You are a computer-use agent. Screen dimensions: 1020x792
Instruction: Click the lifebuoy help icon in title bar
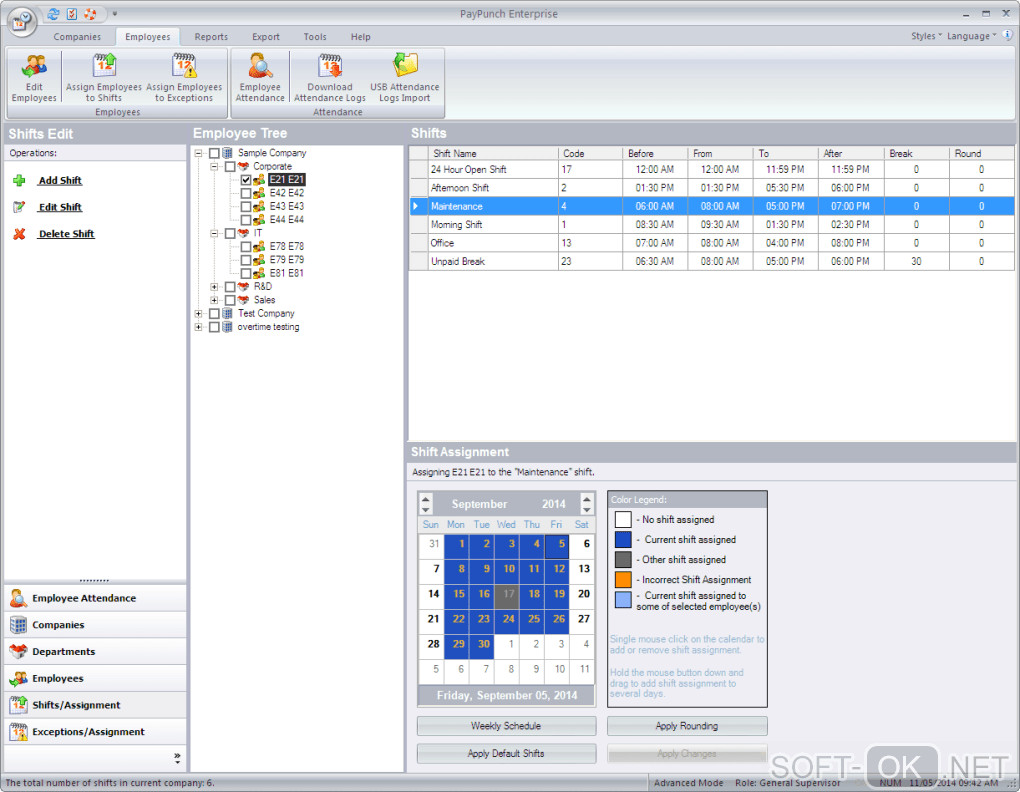pos(90,14)
